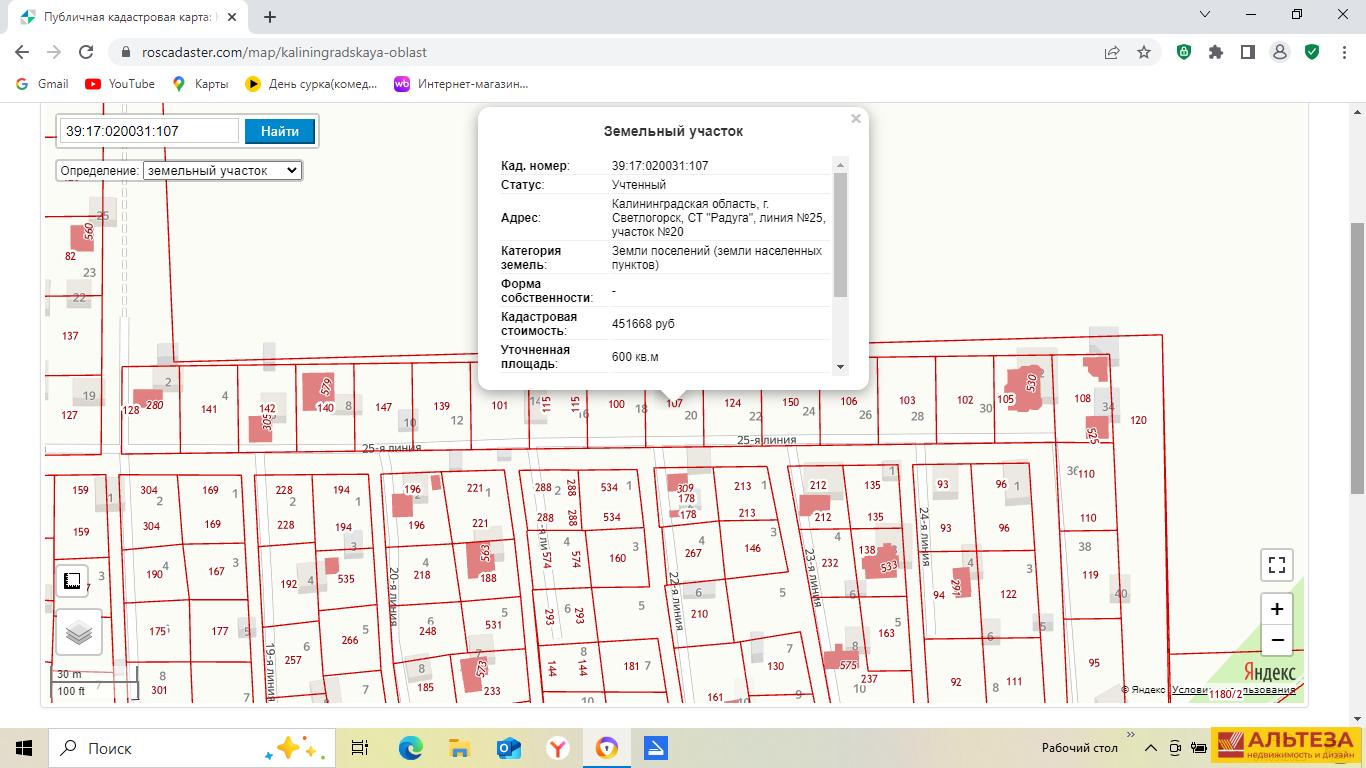Activate the ruler measurement tool
Image resolution: width=1366 pixels, height=768 pixels.
(x=72, y=580)
